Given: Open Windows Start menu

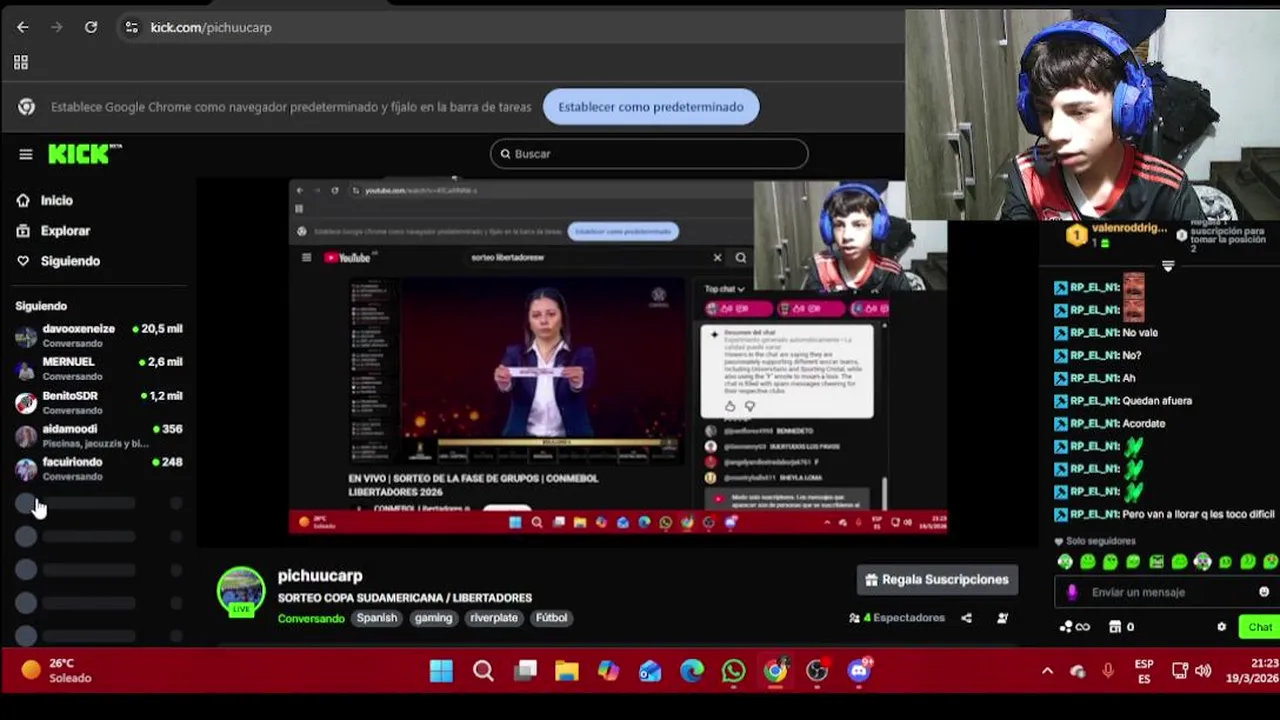Looking at the screenshot, I should tap(441, 671).
